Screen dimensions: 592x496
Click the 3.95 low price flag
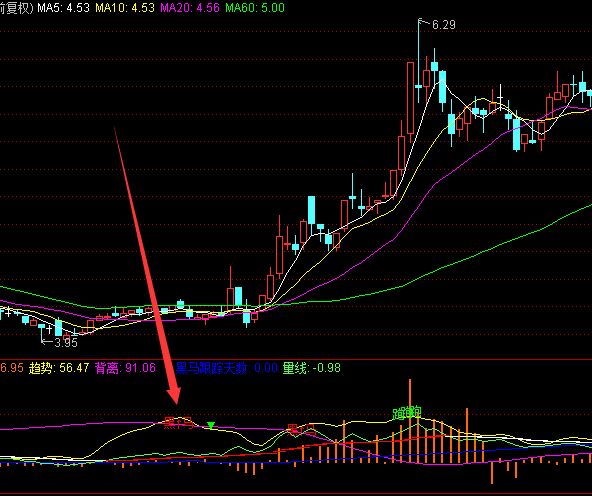61,342
